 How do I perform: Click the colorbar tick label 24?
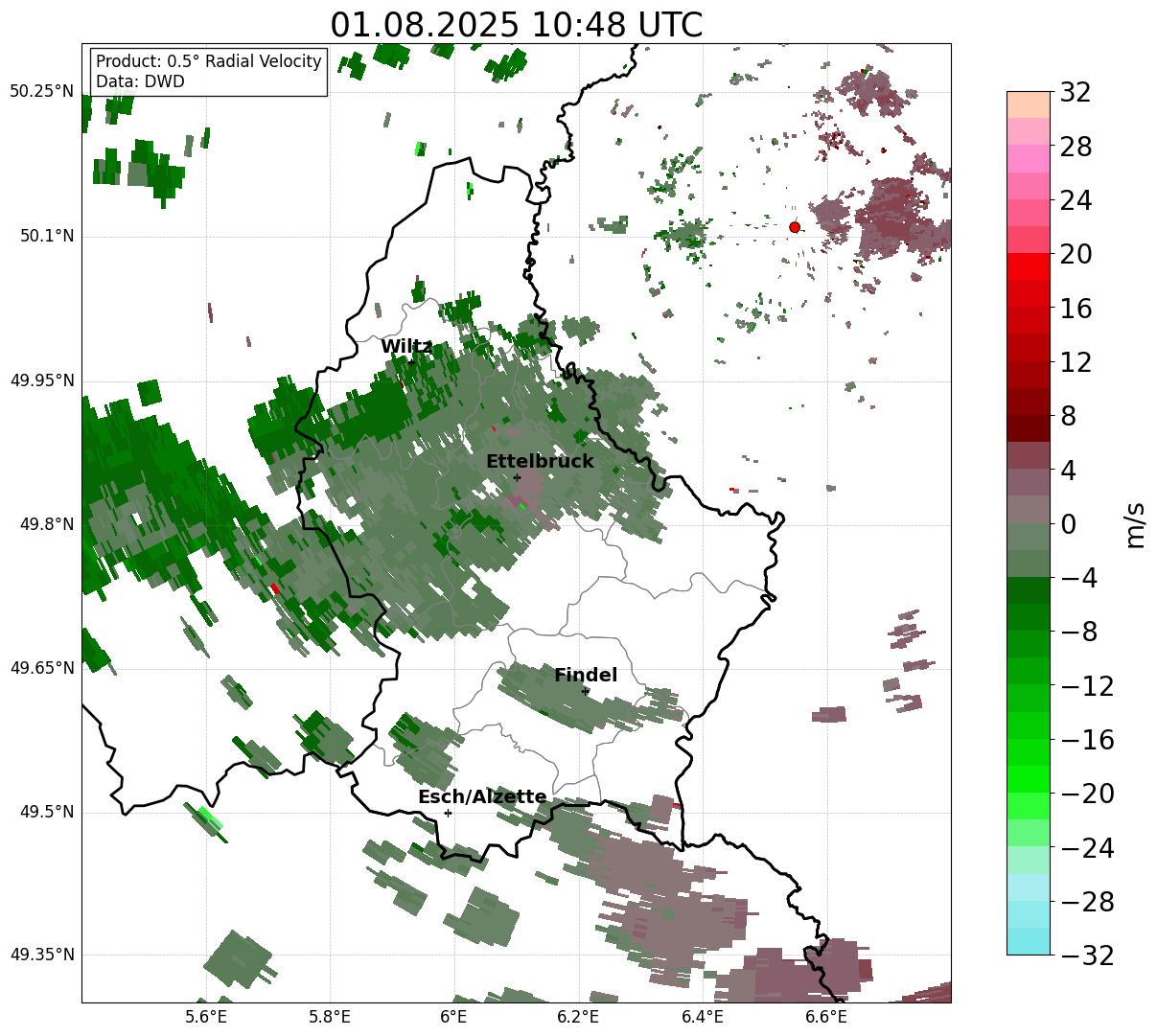[x=1075, y=201]
